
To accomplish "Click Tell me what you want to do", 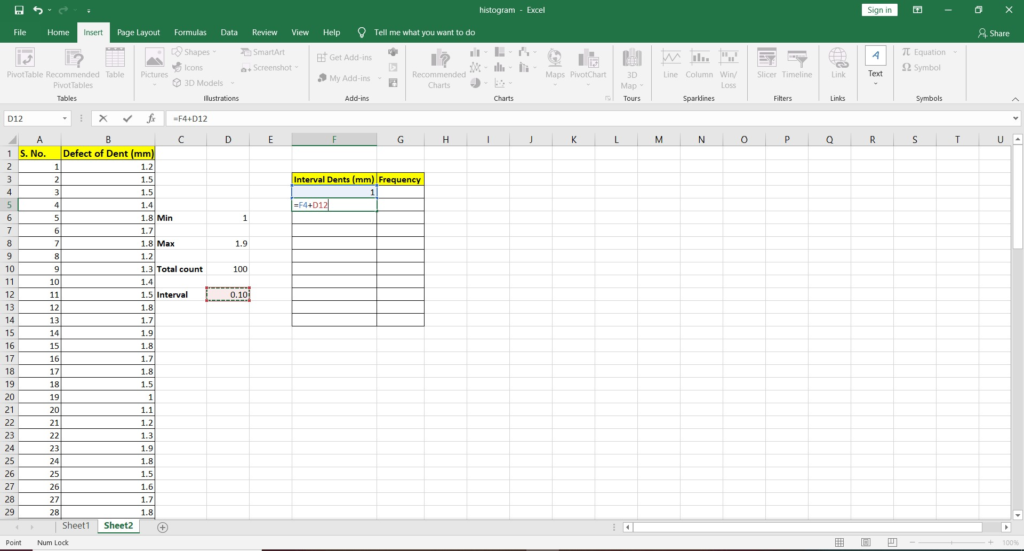I will pos(424,32).
